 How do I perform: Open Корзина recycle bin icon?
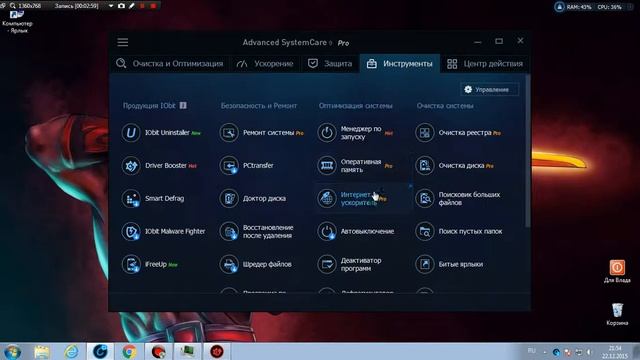pyautogui.click(x=617, y=314)
